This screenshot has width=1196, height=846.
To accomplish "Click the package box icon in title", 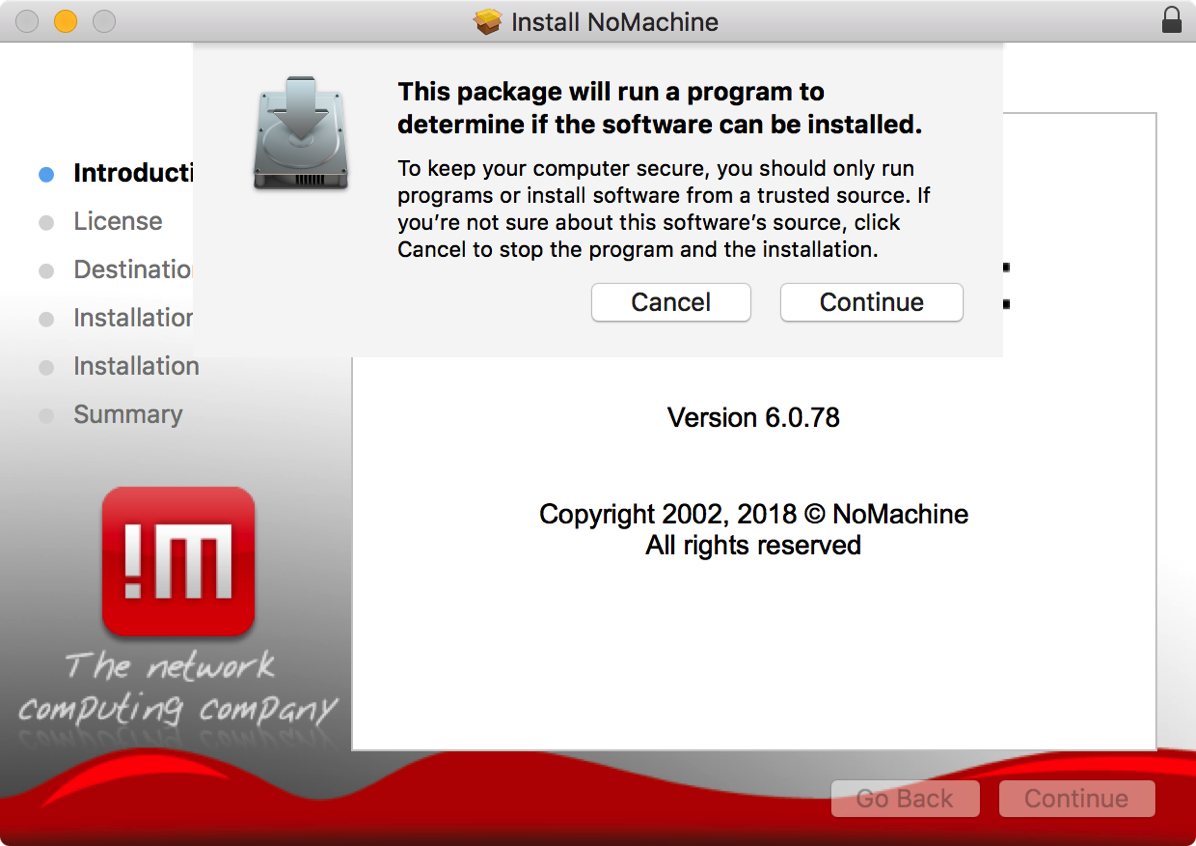I will click(487, 21).
